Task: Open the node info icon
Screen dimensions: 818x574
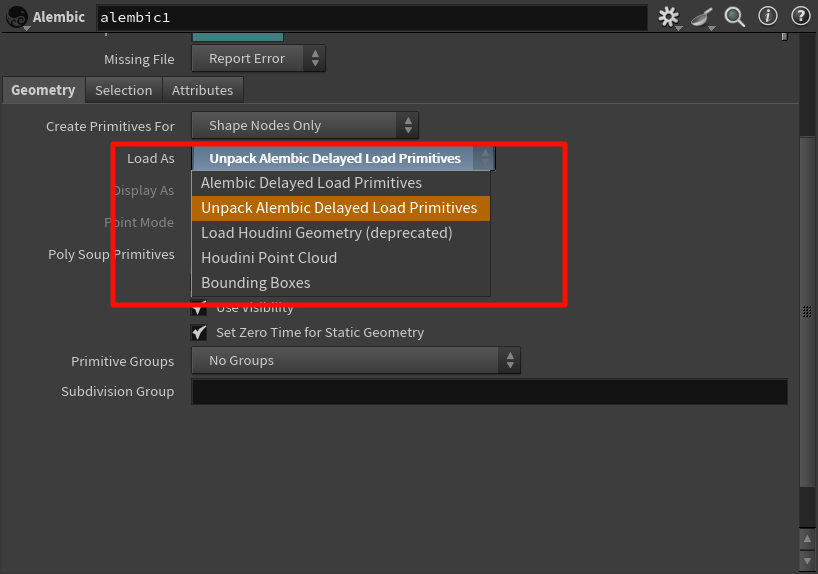Action: (x=767, y=16)
